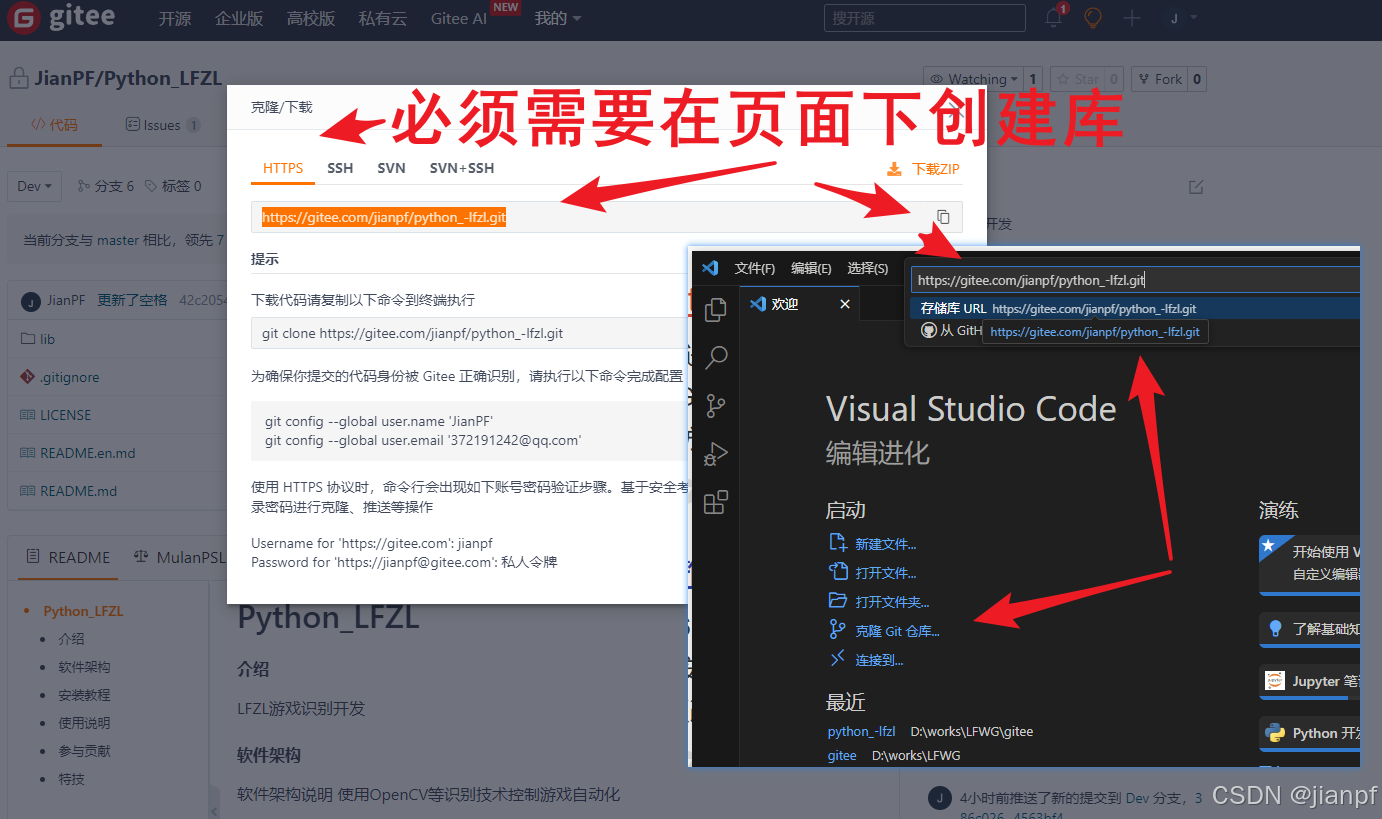This screenshot has width=1382, height=819.
Task: Switch to the 代码 tab
Action: (54, 125)
